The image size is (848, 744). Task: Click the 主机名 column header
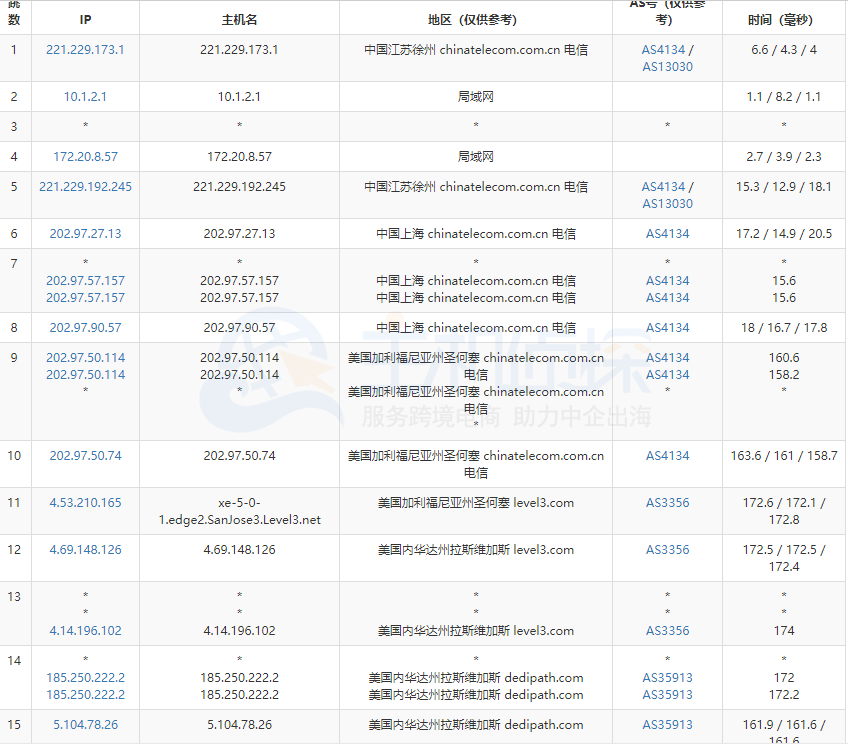[239, 18]
